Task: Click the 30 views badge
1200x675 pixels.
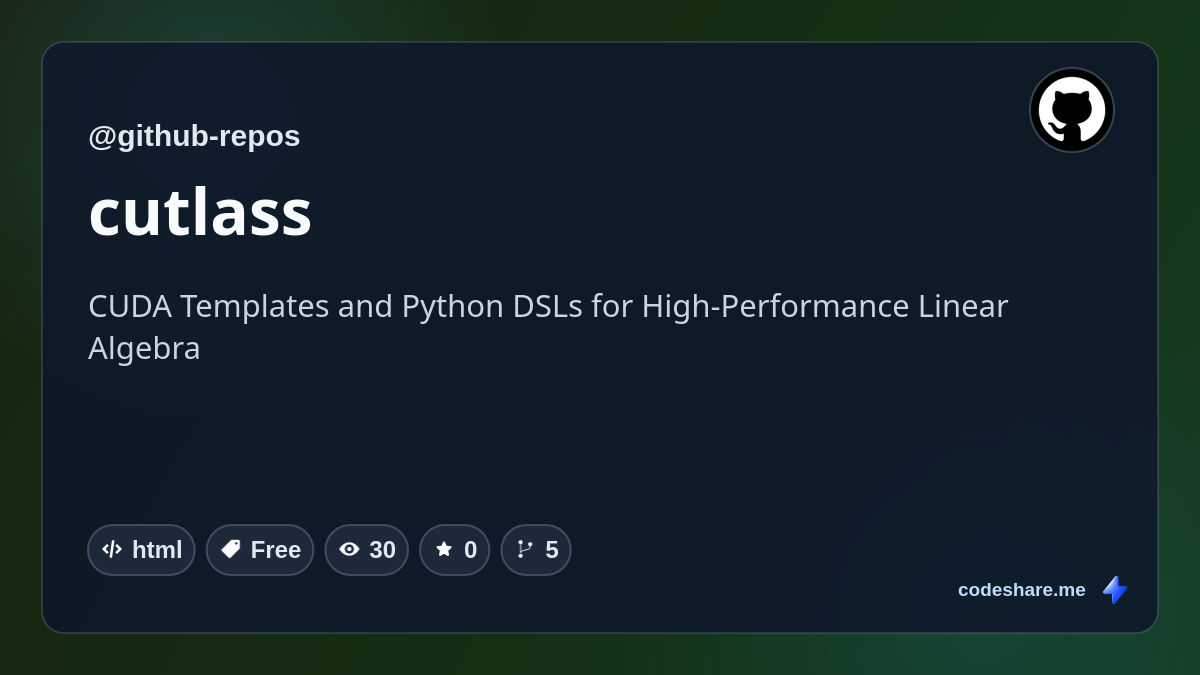Action: coord(367,550)
